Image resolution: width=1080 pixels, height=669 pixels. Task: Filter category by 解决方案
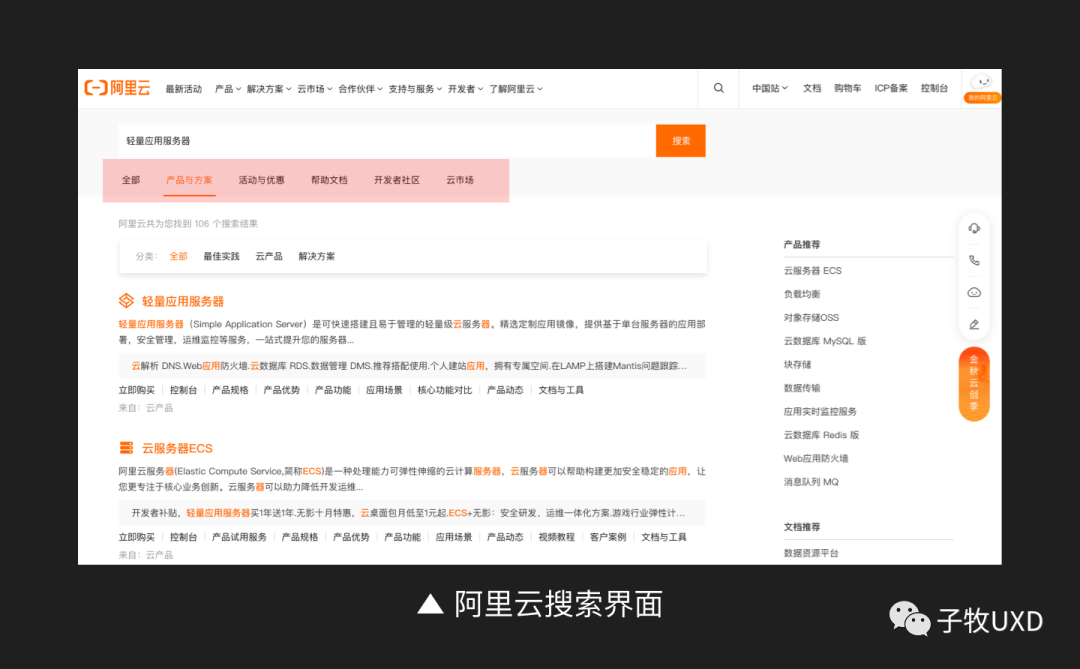click(x=316, y=256)
